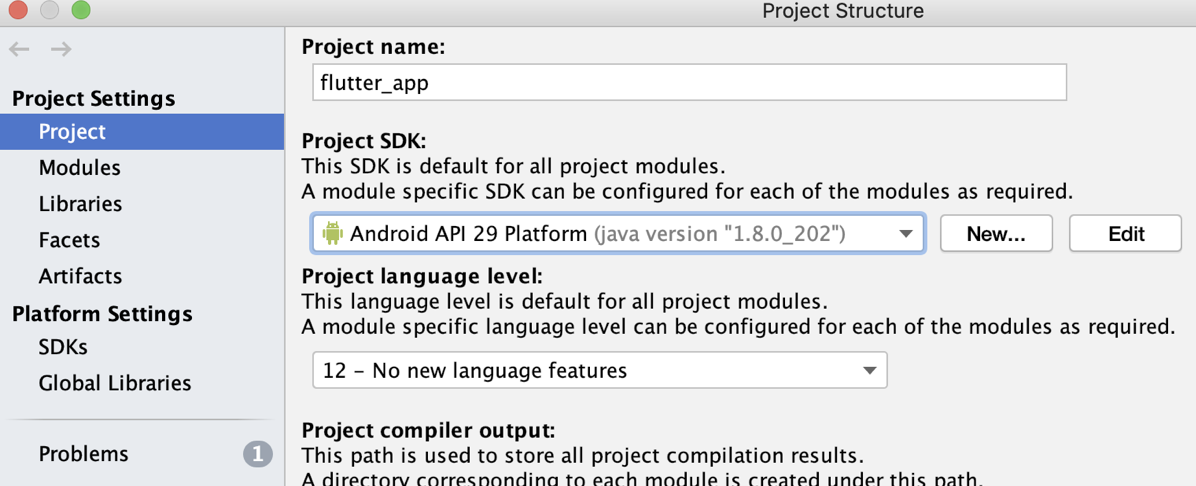Go back with the left arrow icon
The width and height of the screenshot is (1196, 486).
point(19,50)
